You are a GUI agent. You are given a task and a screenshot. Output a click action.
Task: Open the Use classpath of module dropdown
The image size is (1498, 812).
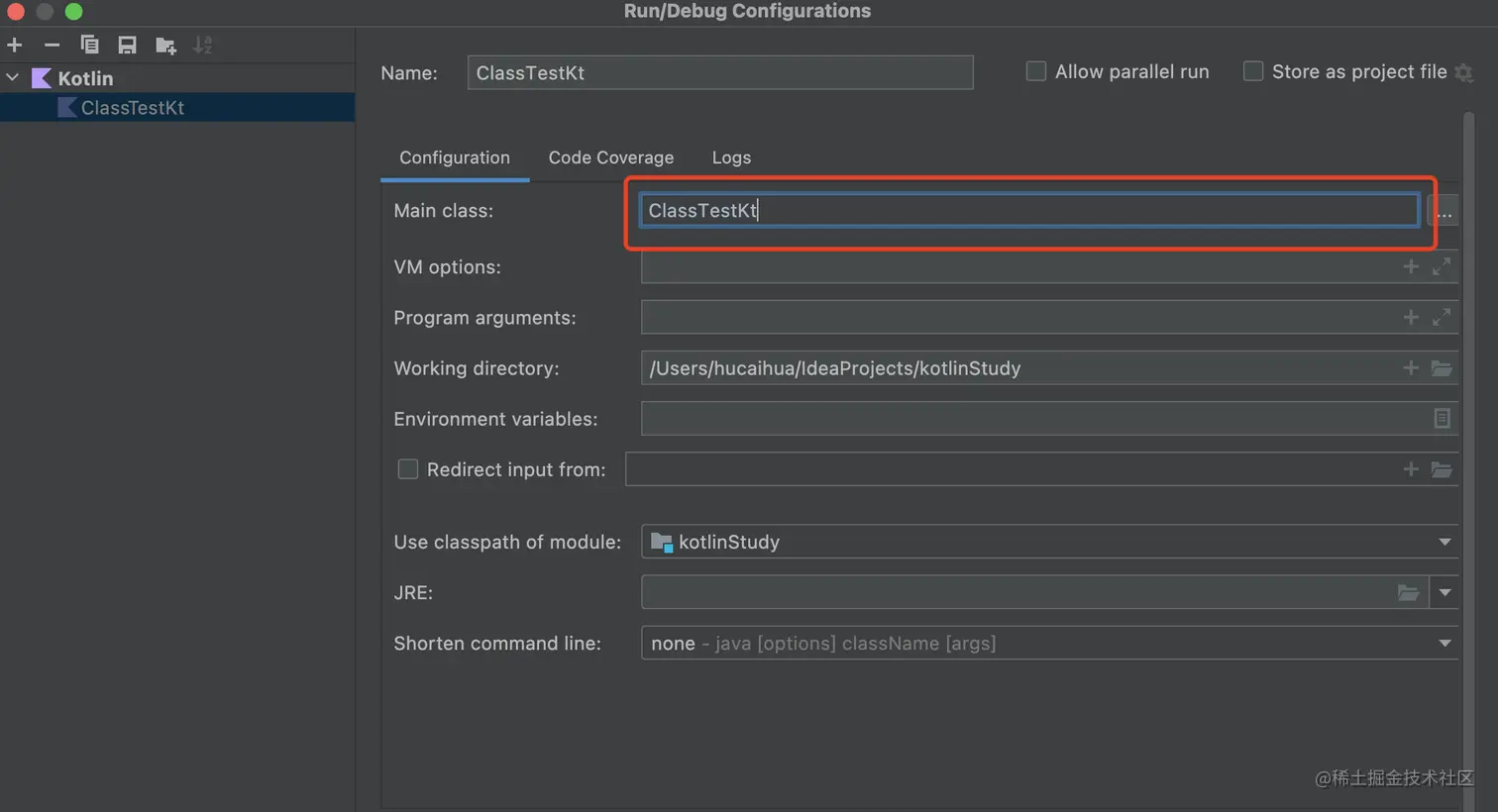[1444, 542]
